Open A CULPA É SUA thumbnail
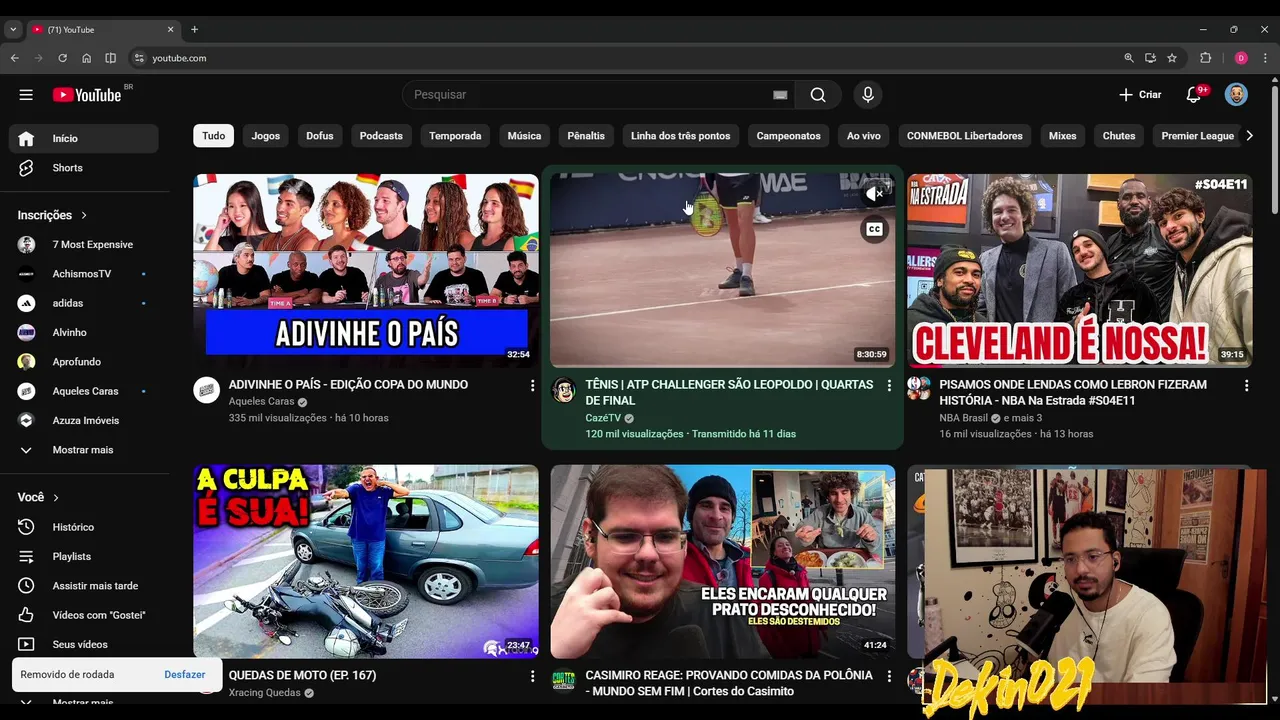1280x720 pixels. (x=366, y=562)
